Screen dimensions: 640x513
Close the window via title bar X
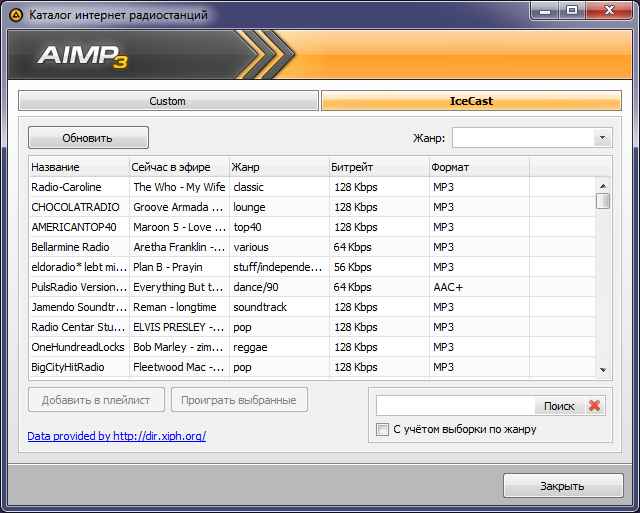click(x=609, y=11)
